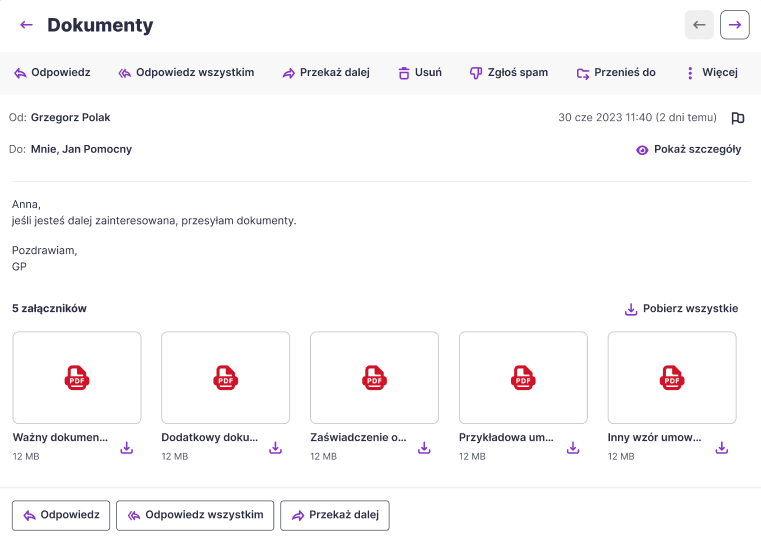Click Odpowiedz in the top toolbar
Image resolution: width=761 pixels, height=538 pixels.
52,73
